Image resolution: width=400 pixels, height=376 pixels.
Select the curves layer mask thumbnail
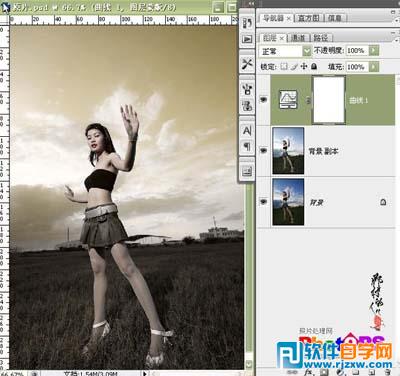(x=329, y=100)
